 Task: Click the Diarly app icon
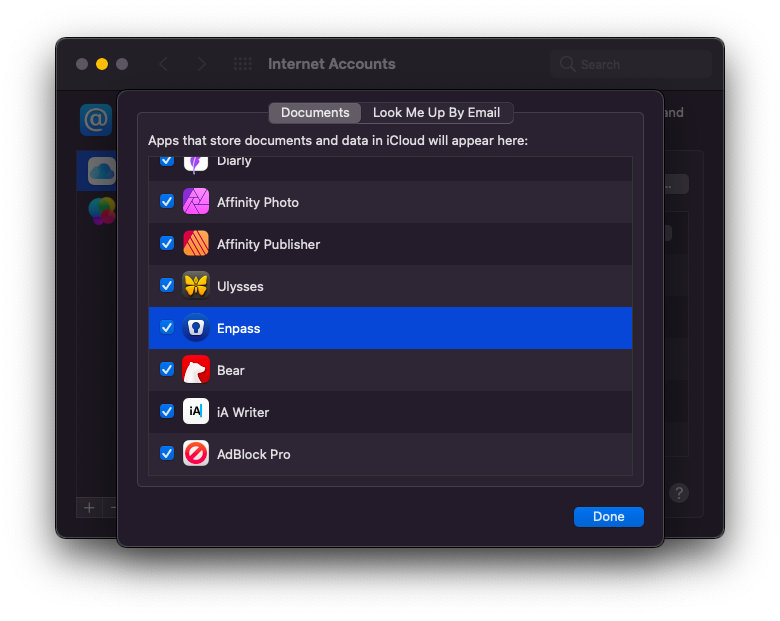click(x=195, y=164)
